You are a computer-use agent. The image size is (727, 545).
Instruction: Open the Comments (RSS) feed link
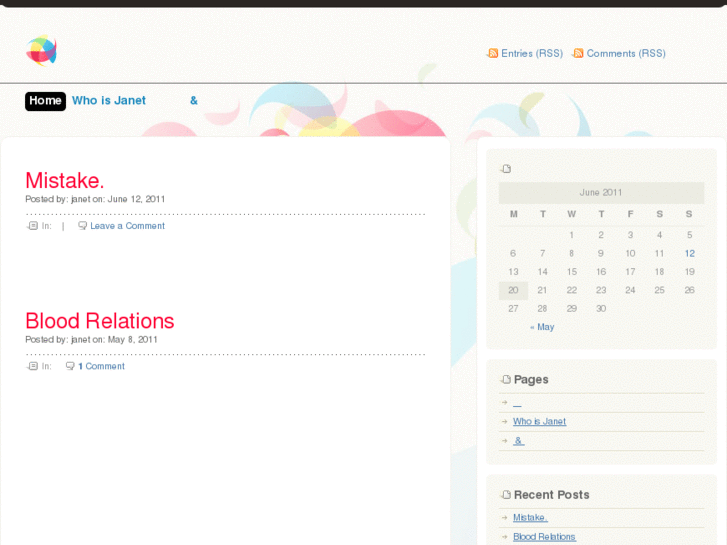[x=626, y=53]
